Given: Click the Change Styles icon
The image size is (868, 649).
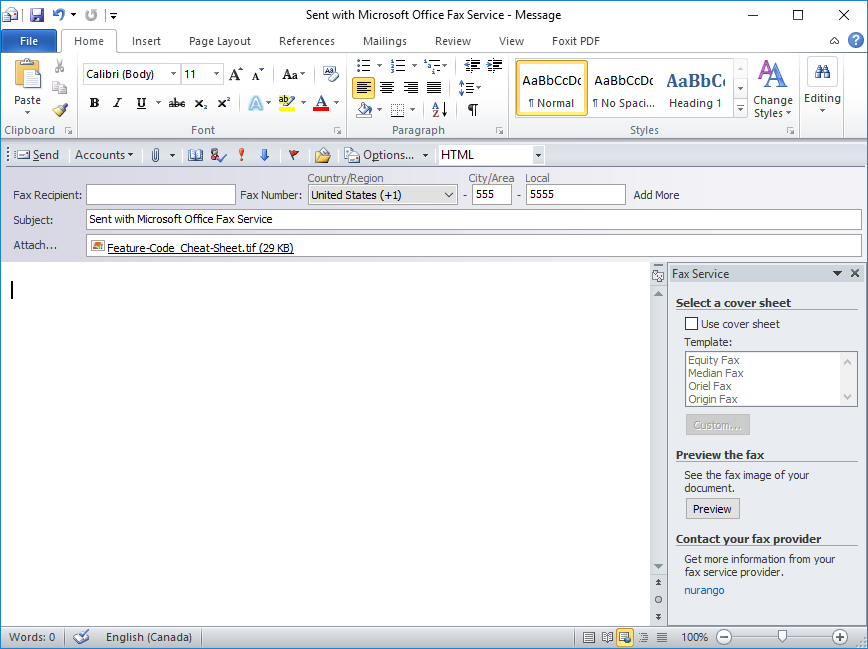Looking at the screenshot, I should [x=772, y=74].
